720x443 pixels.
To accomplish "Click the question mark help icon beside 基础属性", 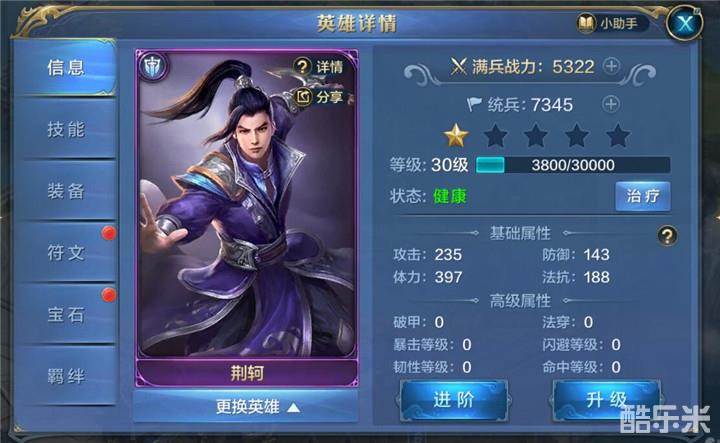I will pyautogui.click(x=667, y=236).
